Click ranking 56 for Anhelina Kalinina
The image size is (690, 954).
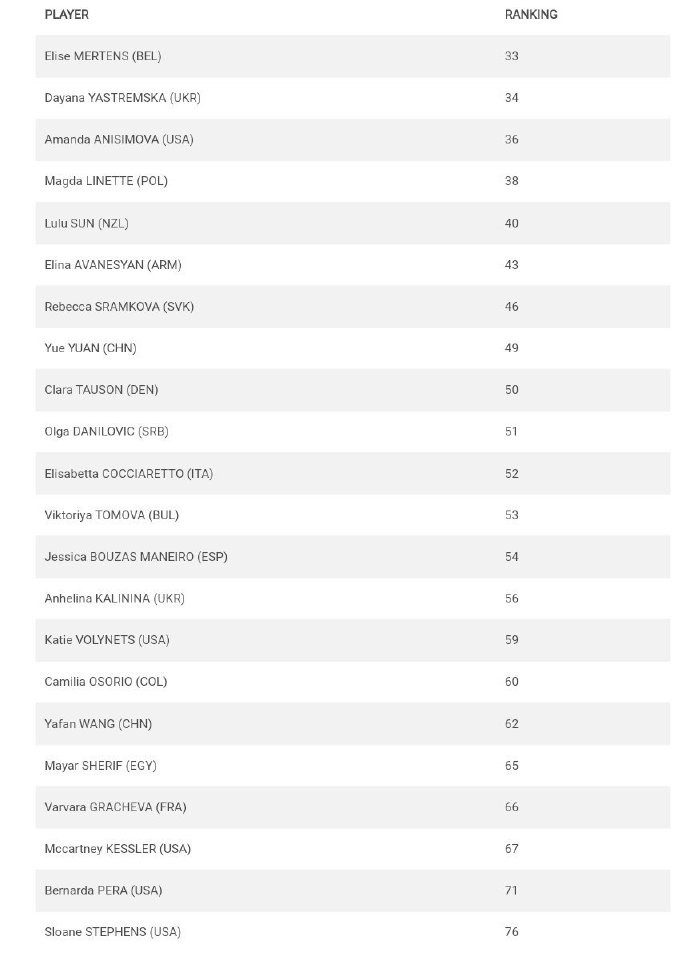pyautogui.click(x=512, y=599)
